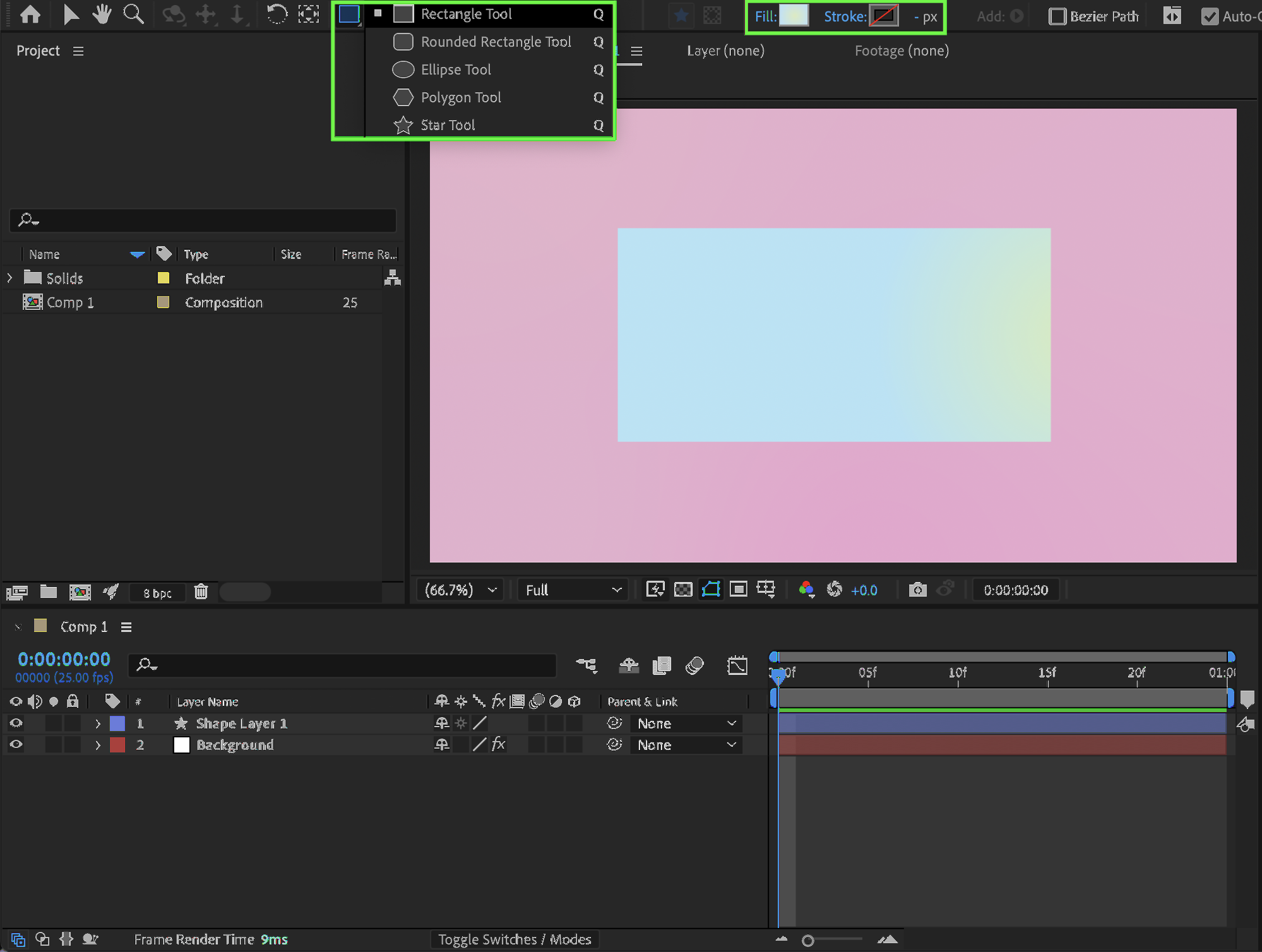
Task: Click the snapshot camera icon
Action: pos(917,590)
